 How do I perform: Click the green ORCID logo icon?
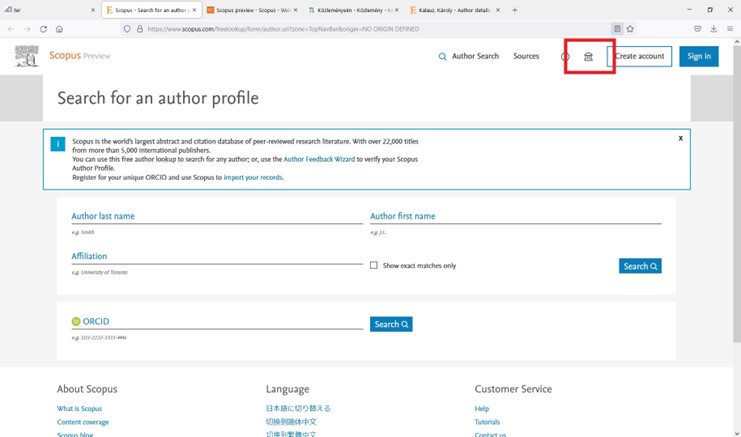(76, 322)
